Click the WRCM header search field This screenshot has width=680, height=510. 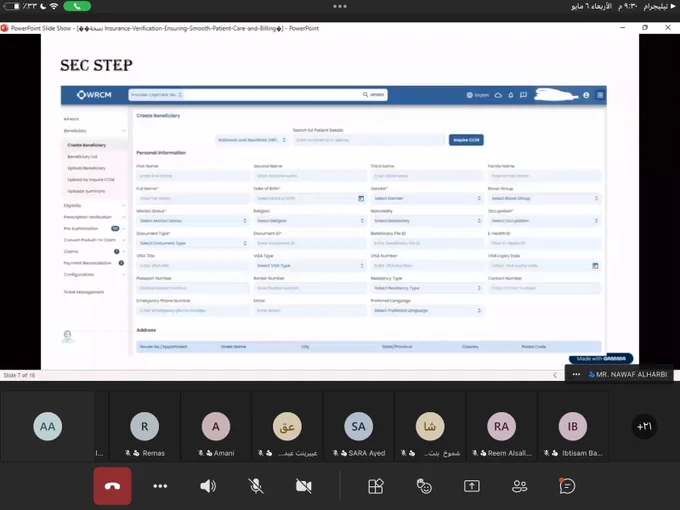pos(273,95)
